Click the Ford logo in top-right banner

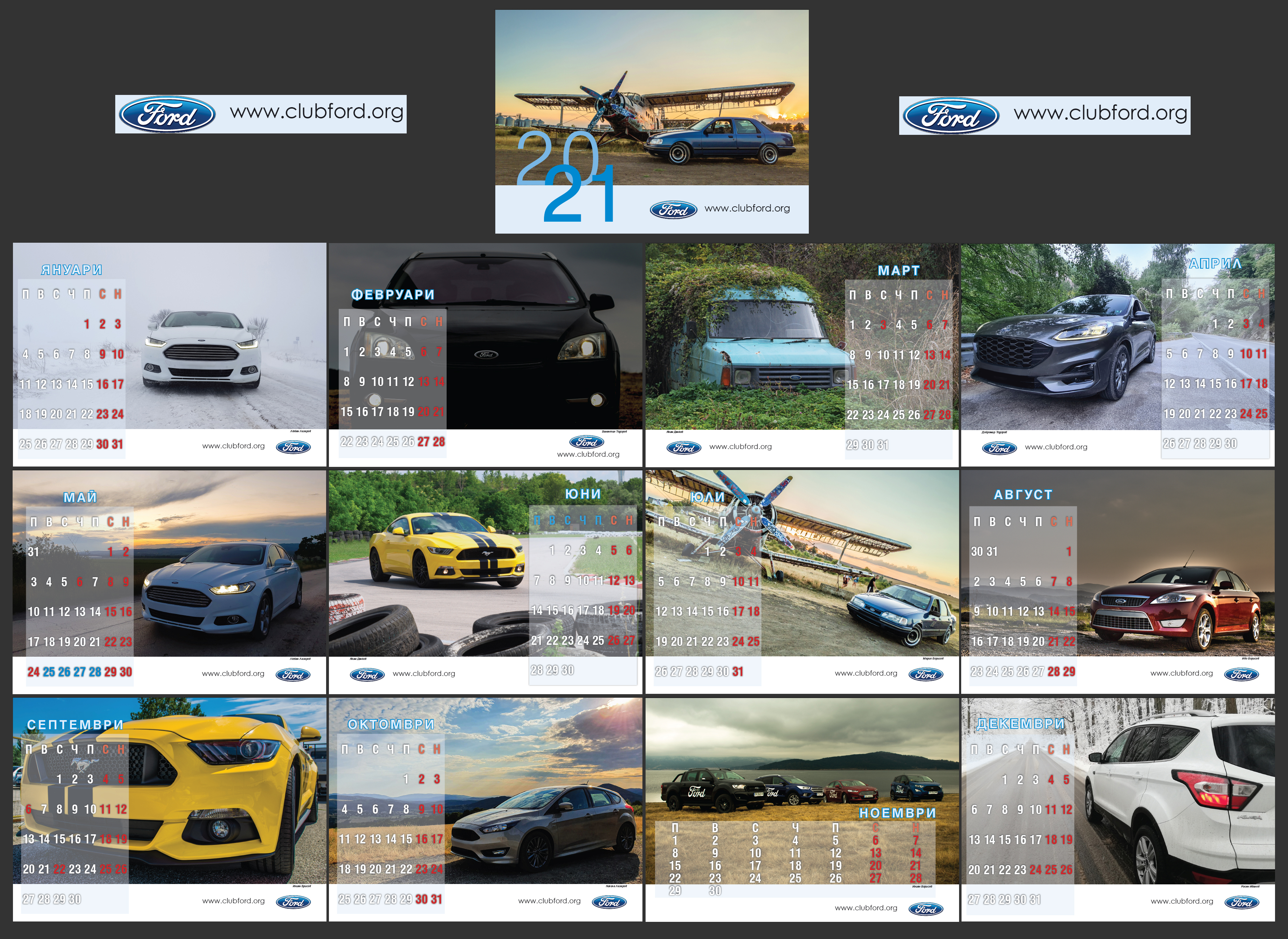[x=951, y=115]
